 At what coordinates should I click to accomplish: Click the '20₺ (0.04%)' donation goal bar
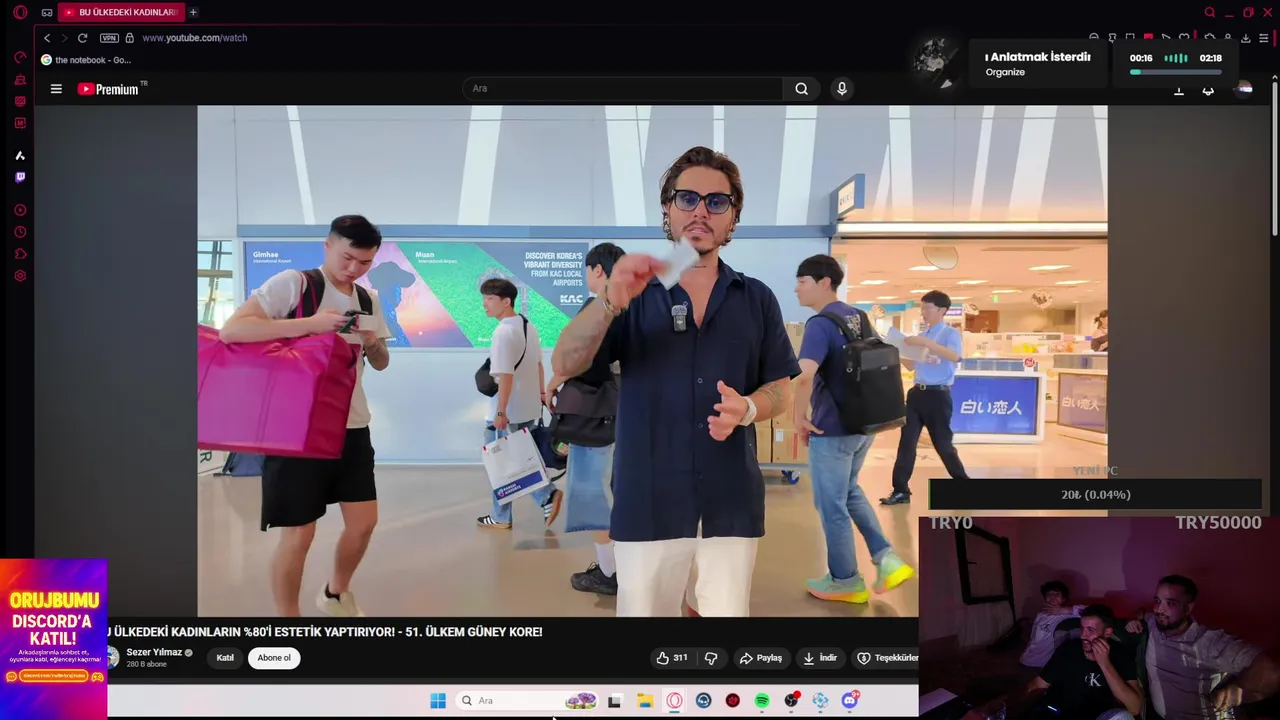click(x=1095, y=495)
